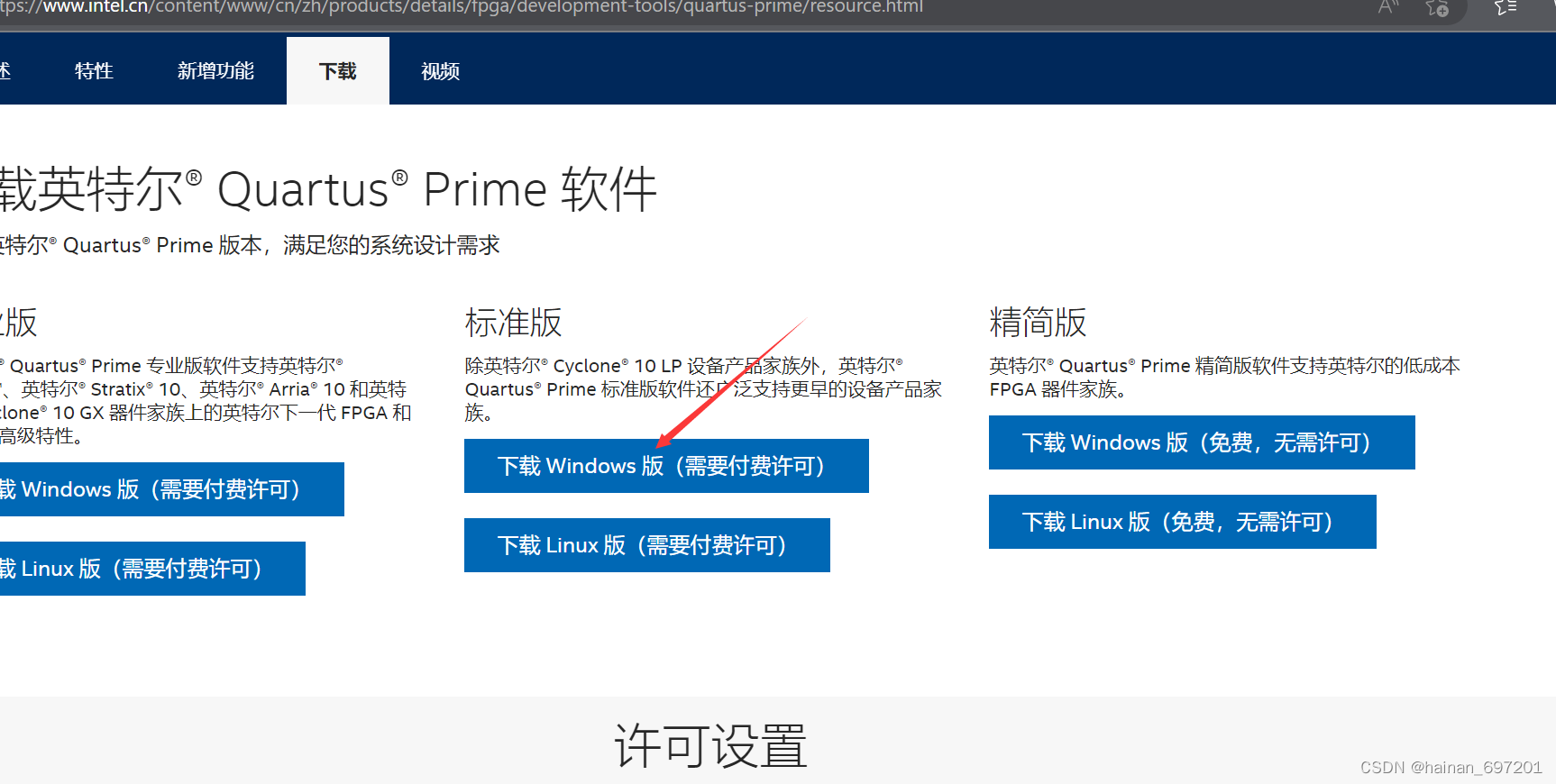Image resolution: width=1556 pixels, height=784 pixels.
Task: Download the Lite edition Linux installer (免费，无需许可)
Action: click(x=1183, y=522)
